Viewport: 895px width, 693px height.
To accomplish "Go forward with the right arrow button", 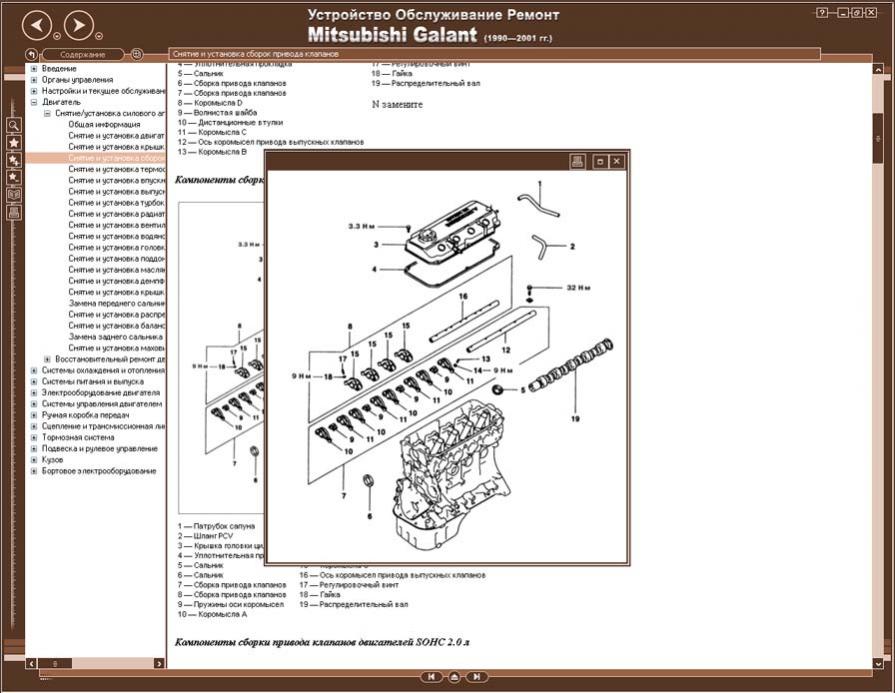I will [x=78, y=25].
